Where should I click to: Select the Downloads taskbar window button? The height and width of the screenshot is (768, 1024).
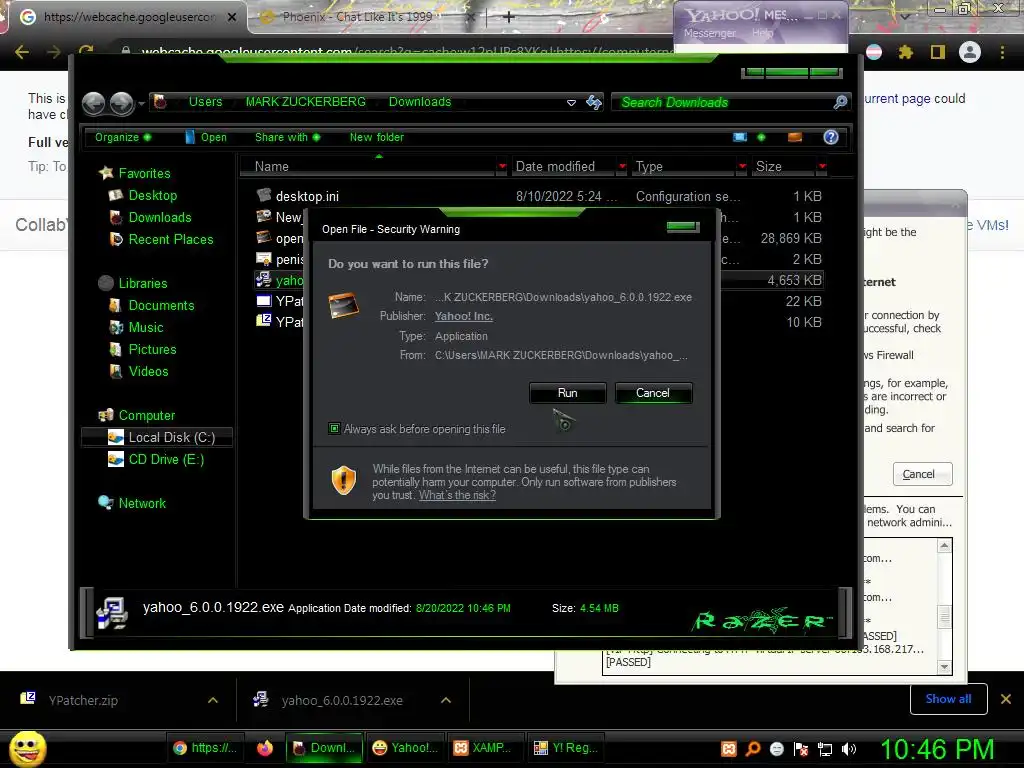324,748
